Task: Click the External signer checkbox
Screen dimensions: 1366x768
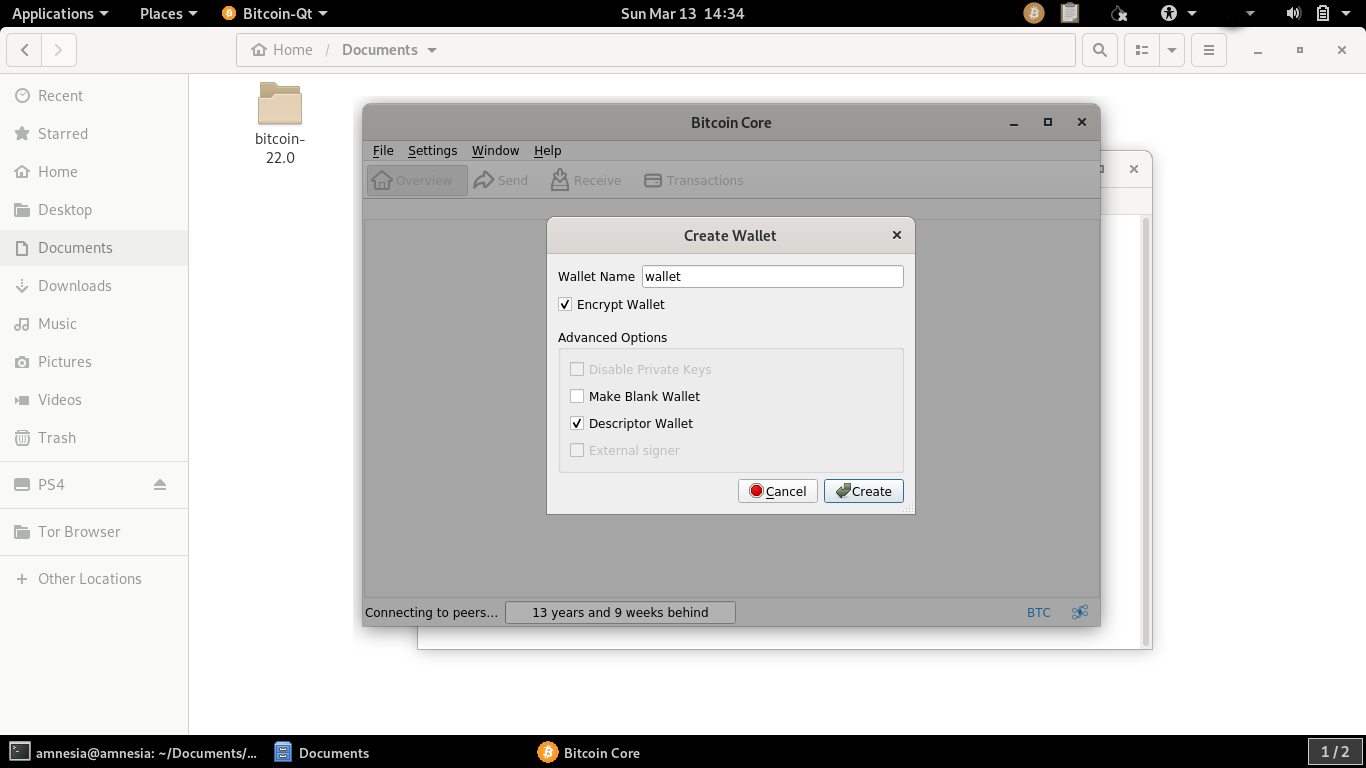Action: (577, 450)
